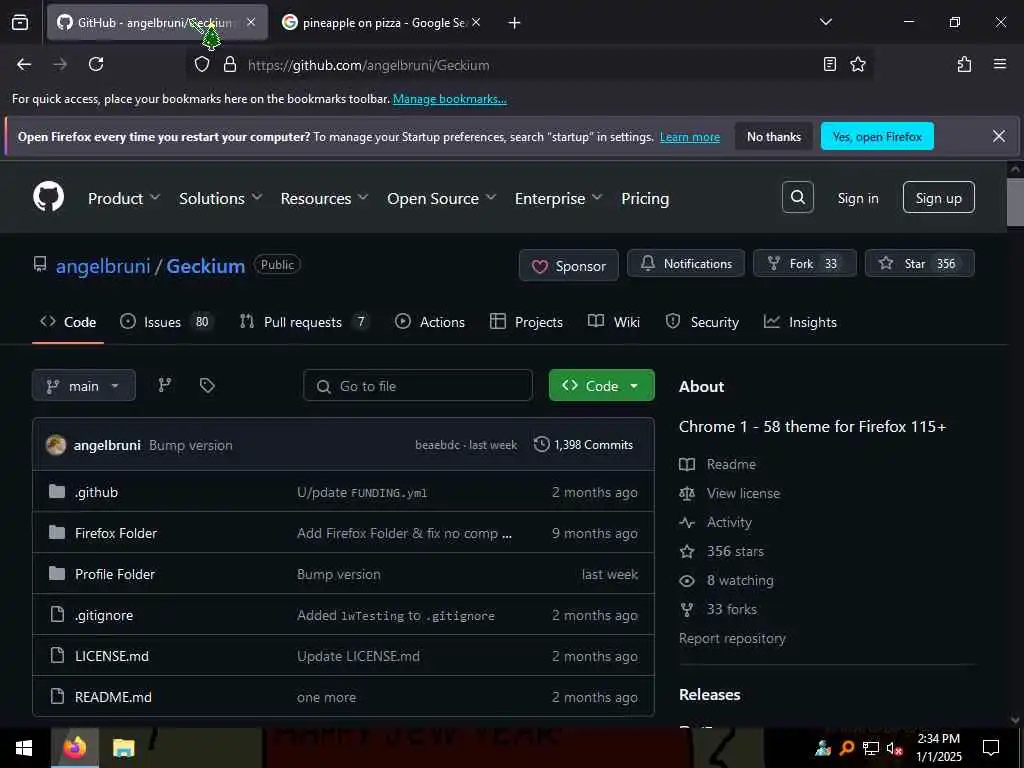Toggle reader view icon in address bar
This screenshot has width=1024, height=768.
829,64
